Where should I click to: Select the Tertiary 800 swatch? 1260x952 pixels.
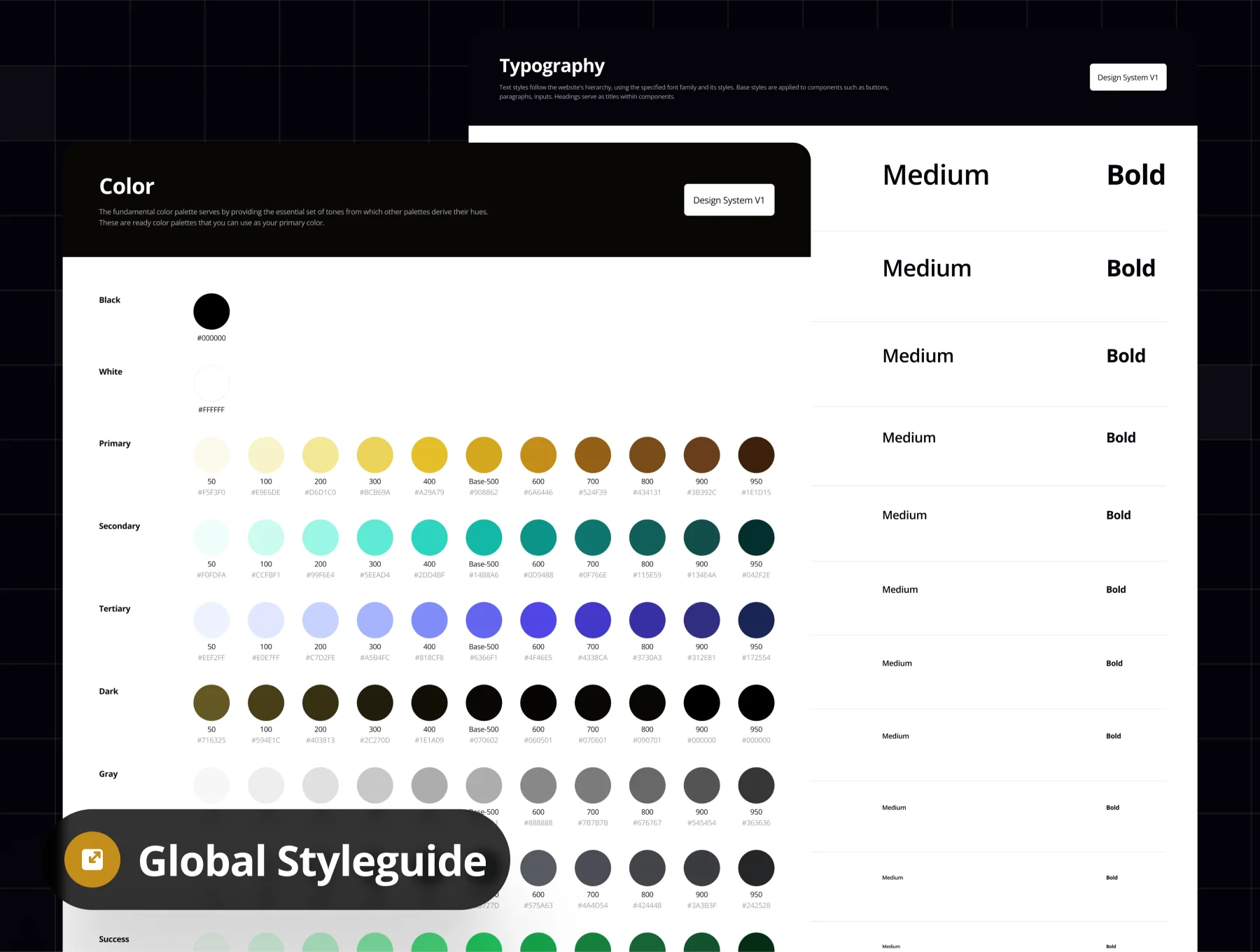[647, 620]
